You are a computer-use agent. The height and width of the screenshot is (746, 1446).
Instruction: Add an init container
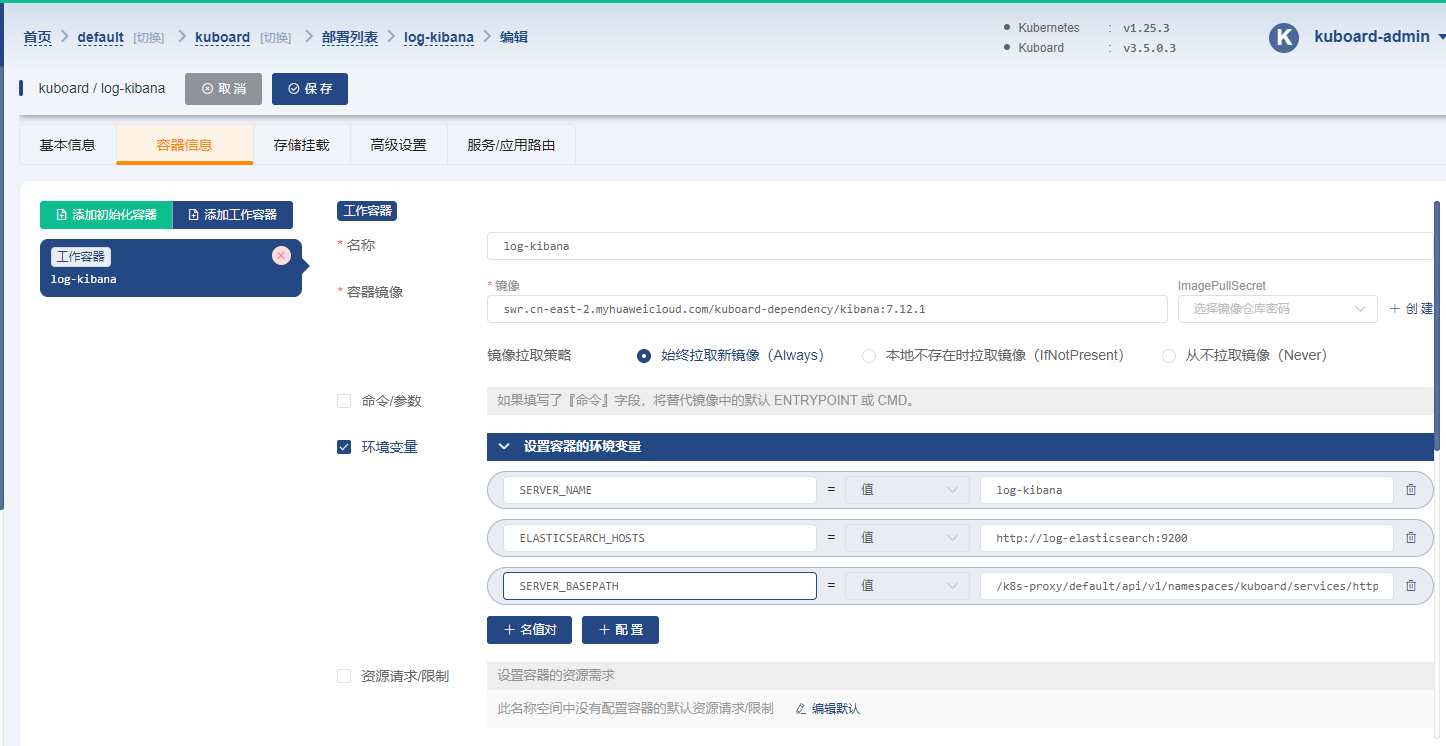106,215
